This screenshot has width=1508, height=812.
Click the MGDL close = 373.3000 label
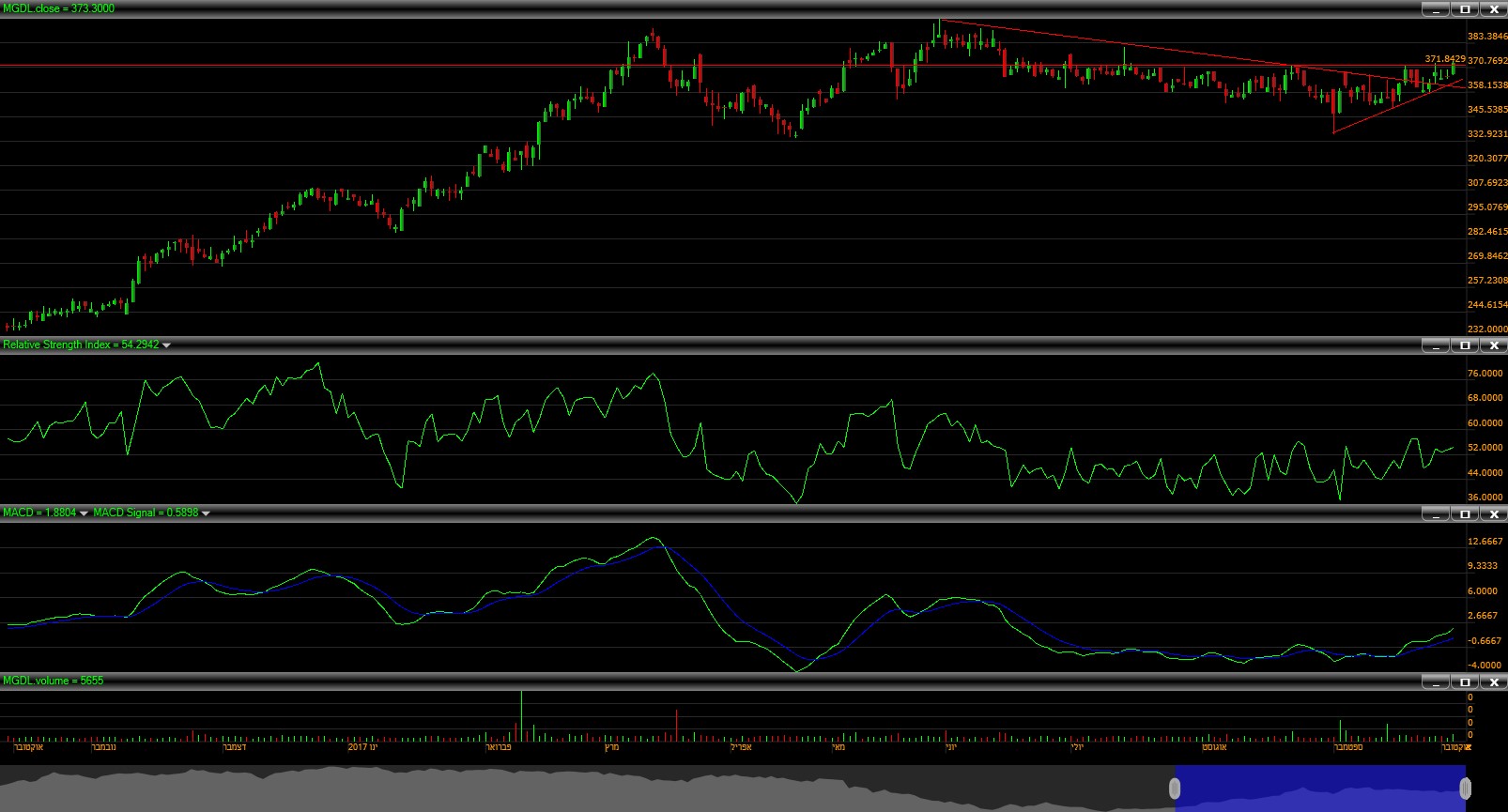58,8
